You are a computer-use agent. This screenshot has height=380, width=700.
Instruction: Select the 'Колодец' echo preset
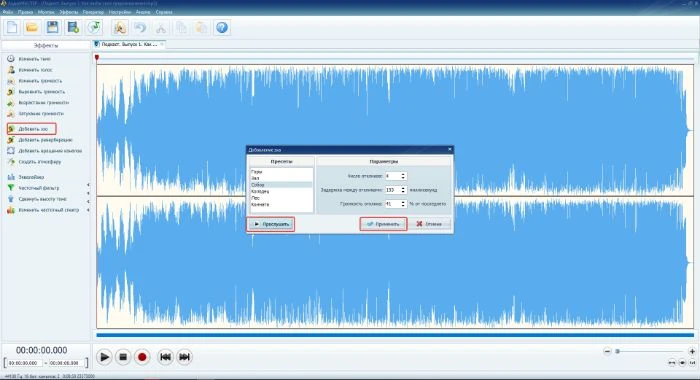(x=281, y=191)
